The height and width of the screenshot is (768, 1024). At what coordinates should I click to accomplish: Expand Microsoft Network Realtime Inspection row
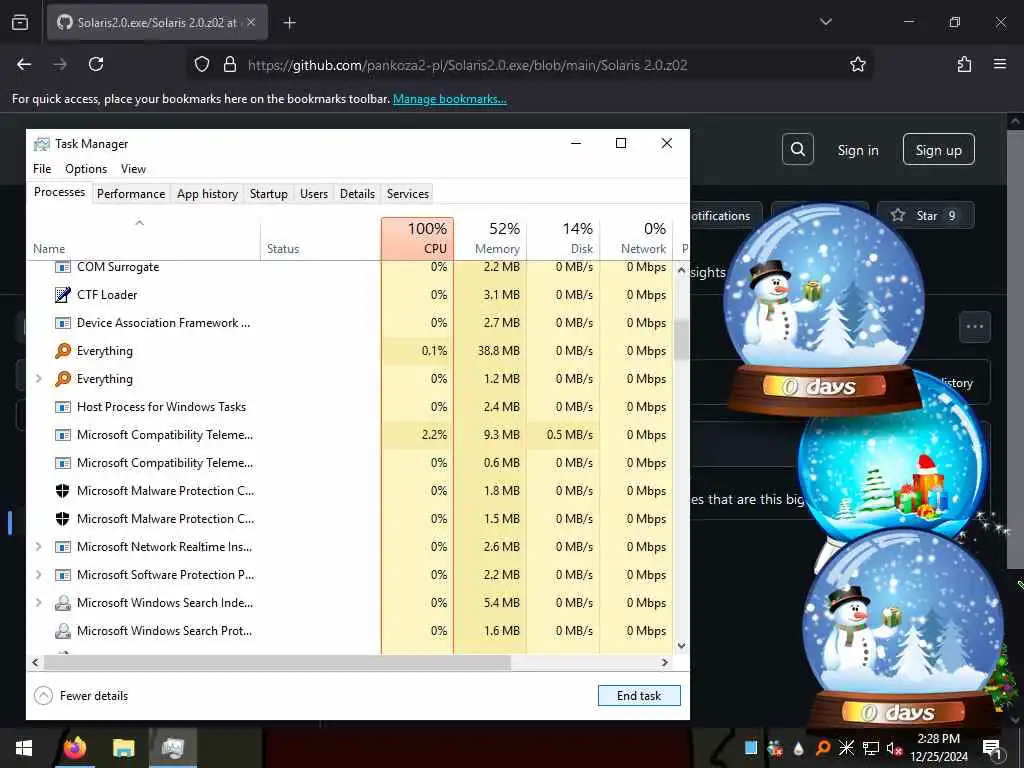point(39,547)
